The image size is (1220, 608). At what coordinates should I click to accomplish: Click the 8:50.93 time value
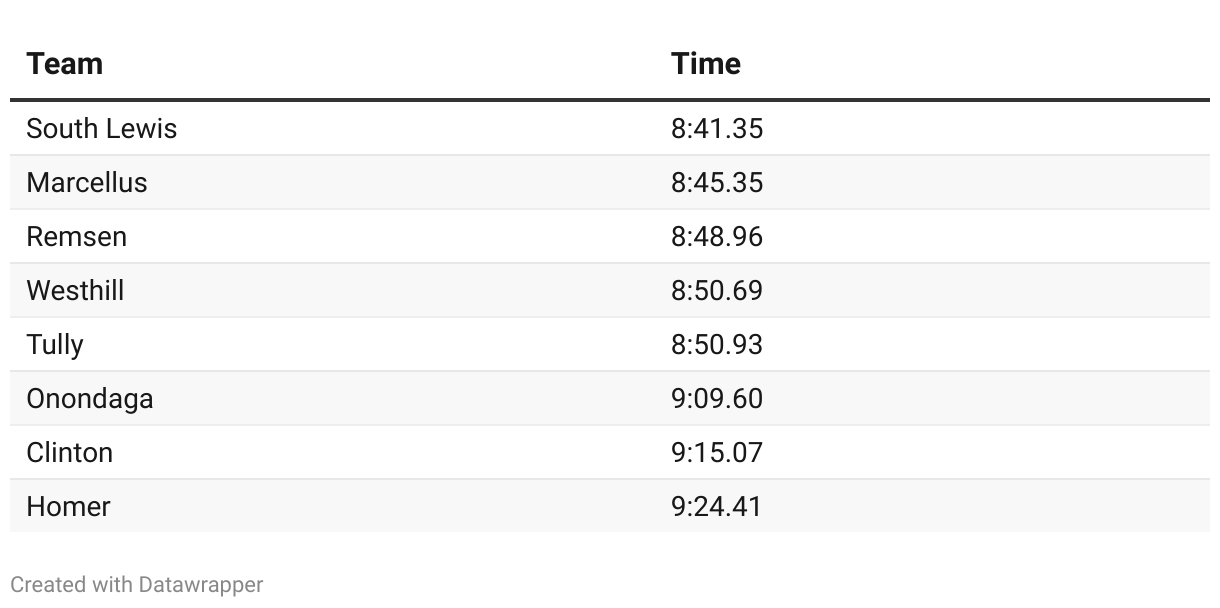[717, 344]
